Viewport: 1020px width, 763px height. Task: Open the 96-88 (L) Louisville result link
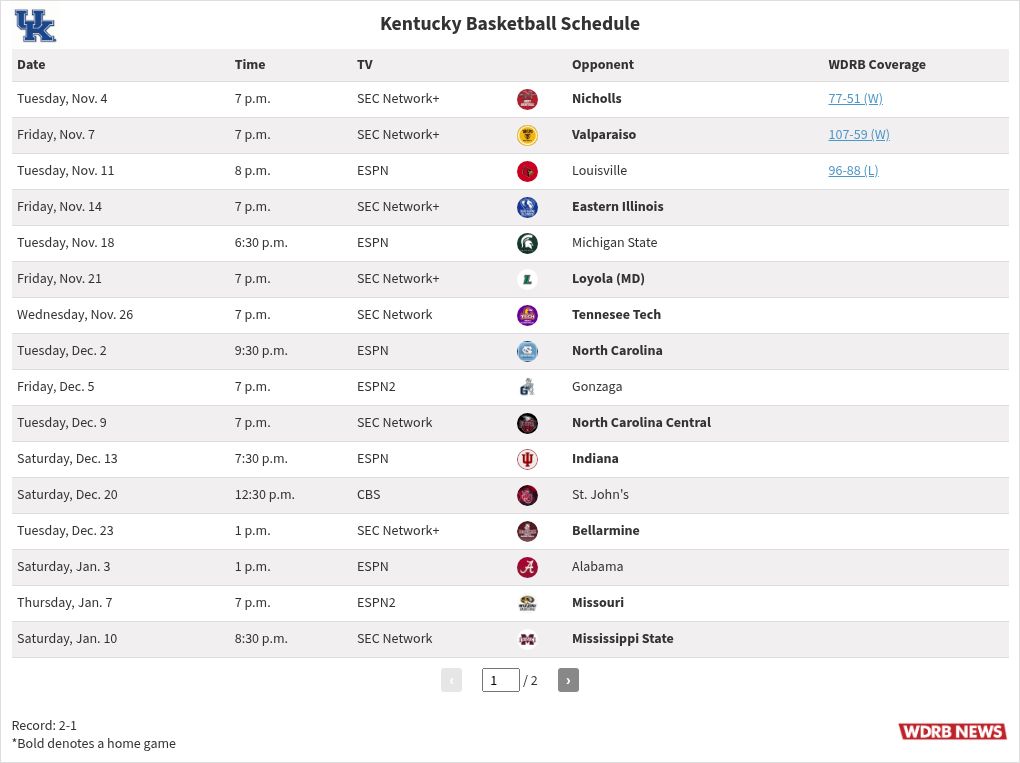pyautogui.click(x=853, y=171)
